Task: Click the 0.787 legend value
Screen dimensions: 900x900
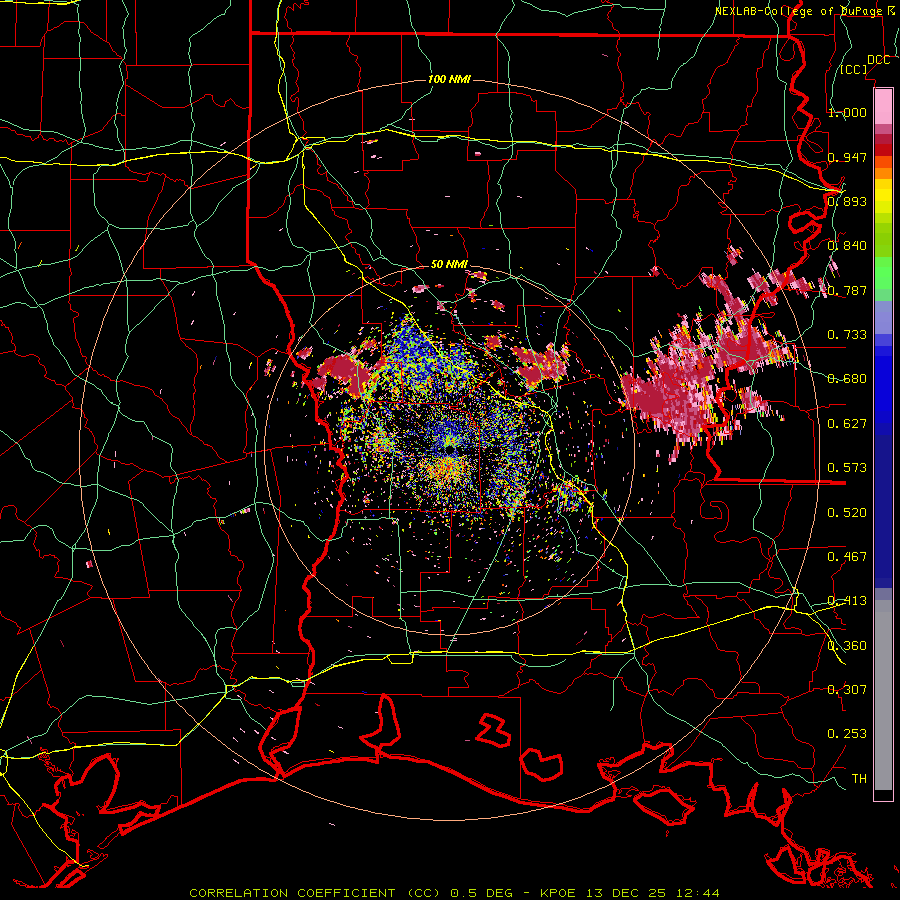Action: coord(847,290)
